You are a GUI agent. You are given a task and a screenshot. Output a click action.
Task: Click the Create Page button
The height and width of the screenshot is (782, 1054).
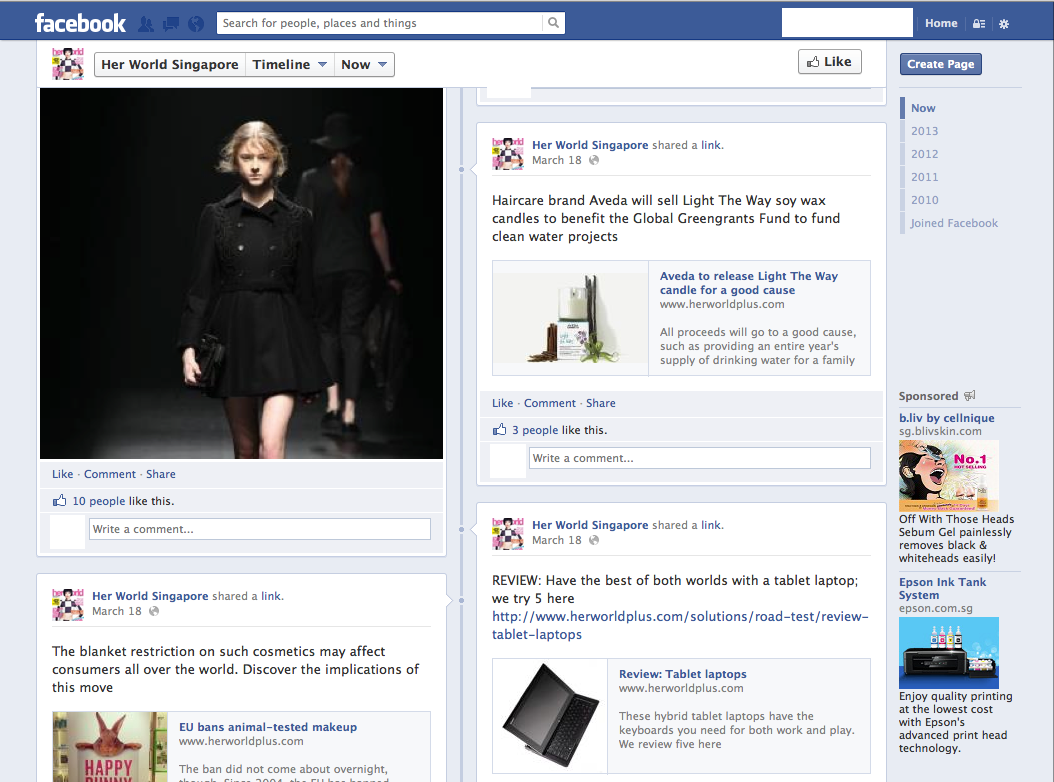pyautogui.click(x=940, y=64)
